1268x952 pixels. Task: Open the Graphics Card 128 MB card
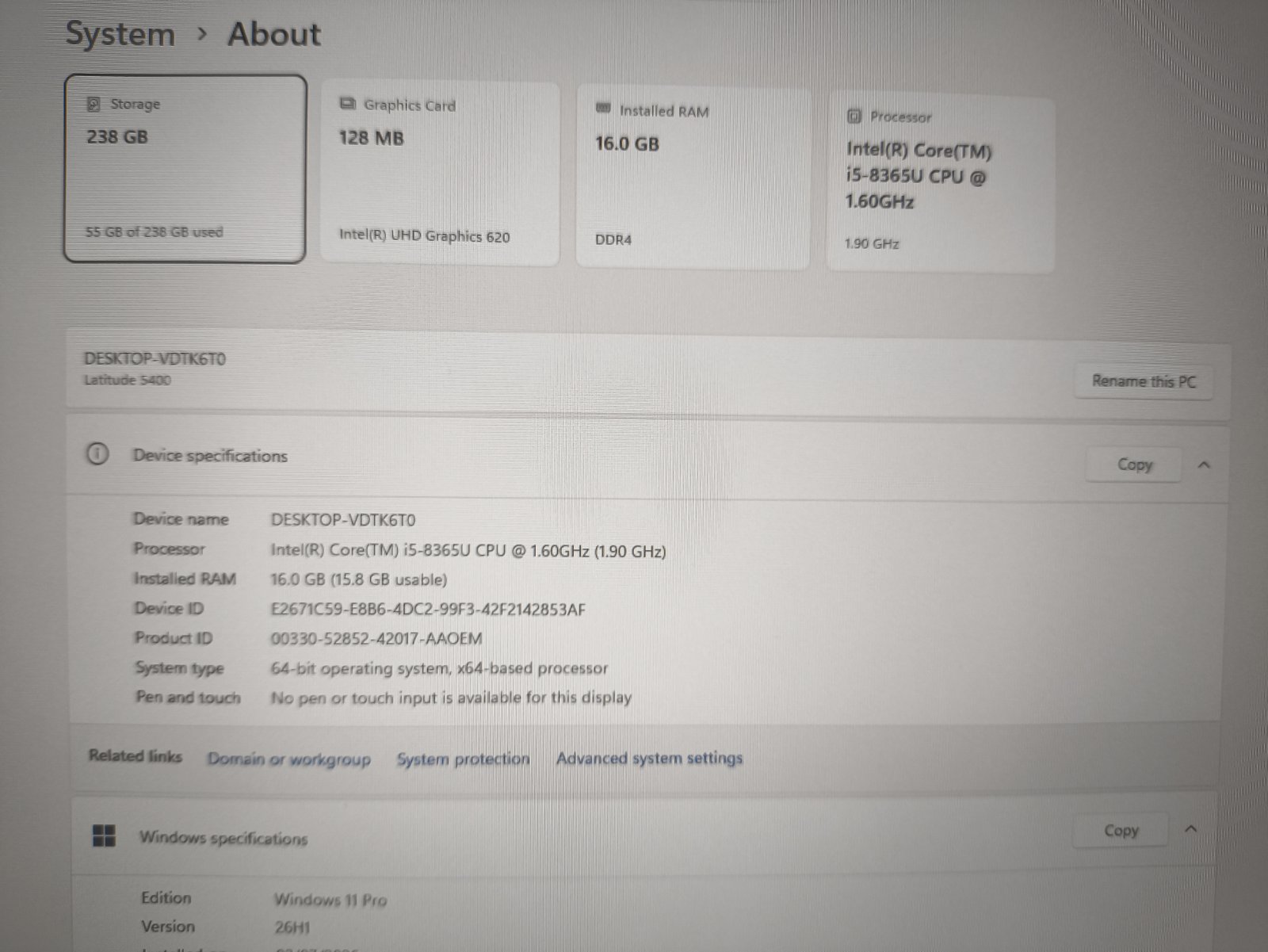pos(440,174)
